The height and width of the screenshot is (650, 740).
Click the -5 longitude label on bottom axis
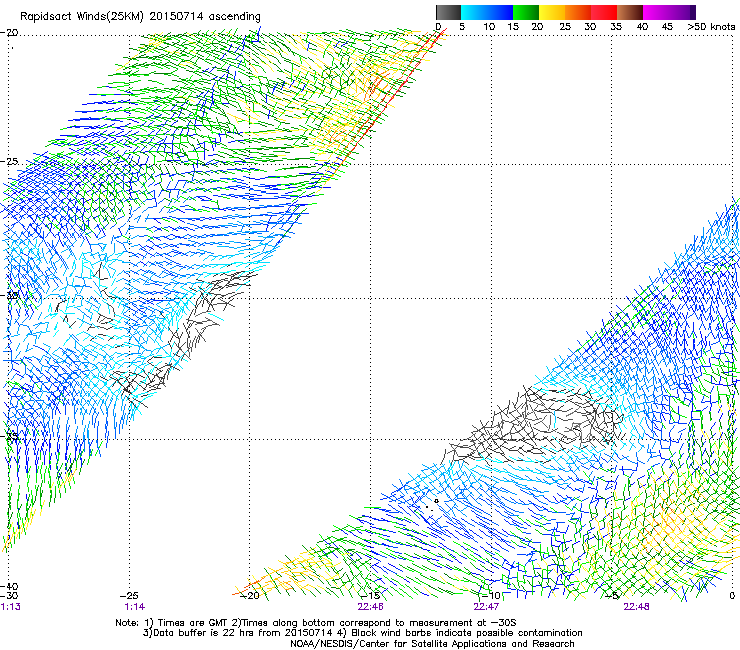(x=612, y=596)
